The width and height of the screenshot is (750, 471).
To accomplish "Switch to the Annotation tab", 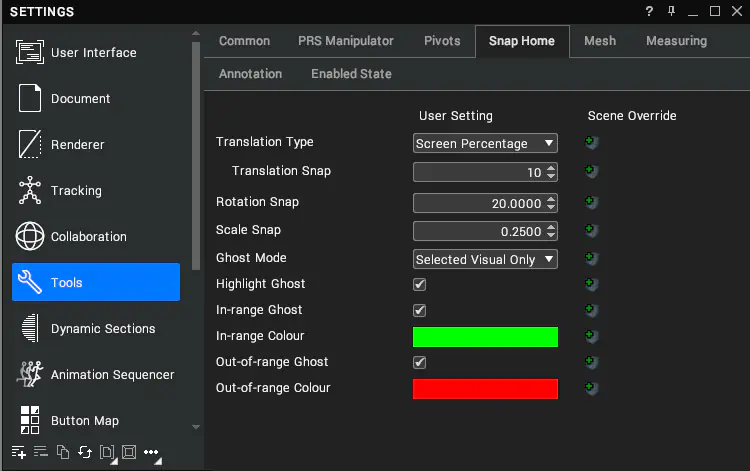I will pos(250,74).
